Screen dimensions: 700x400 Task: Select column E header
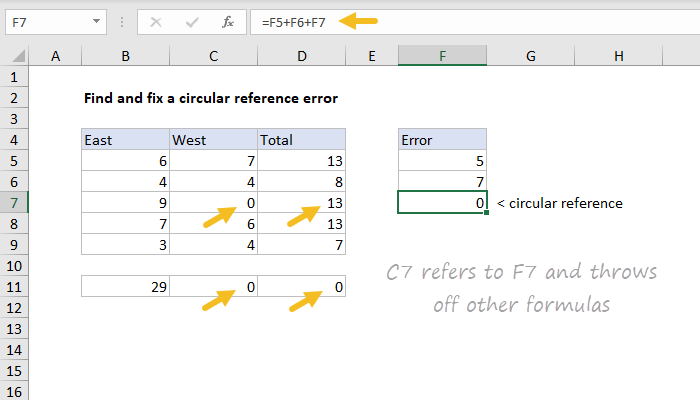[372, 56]
